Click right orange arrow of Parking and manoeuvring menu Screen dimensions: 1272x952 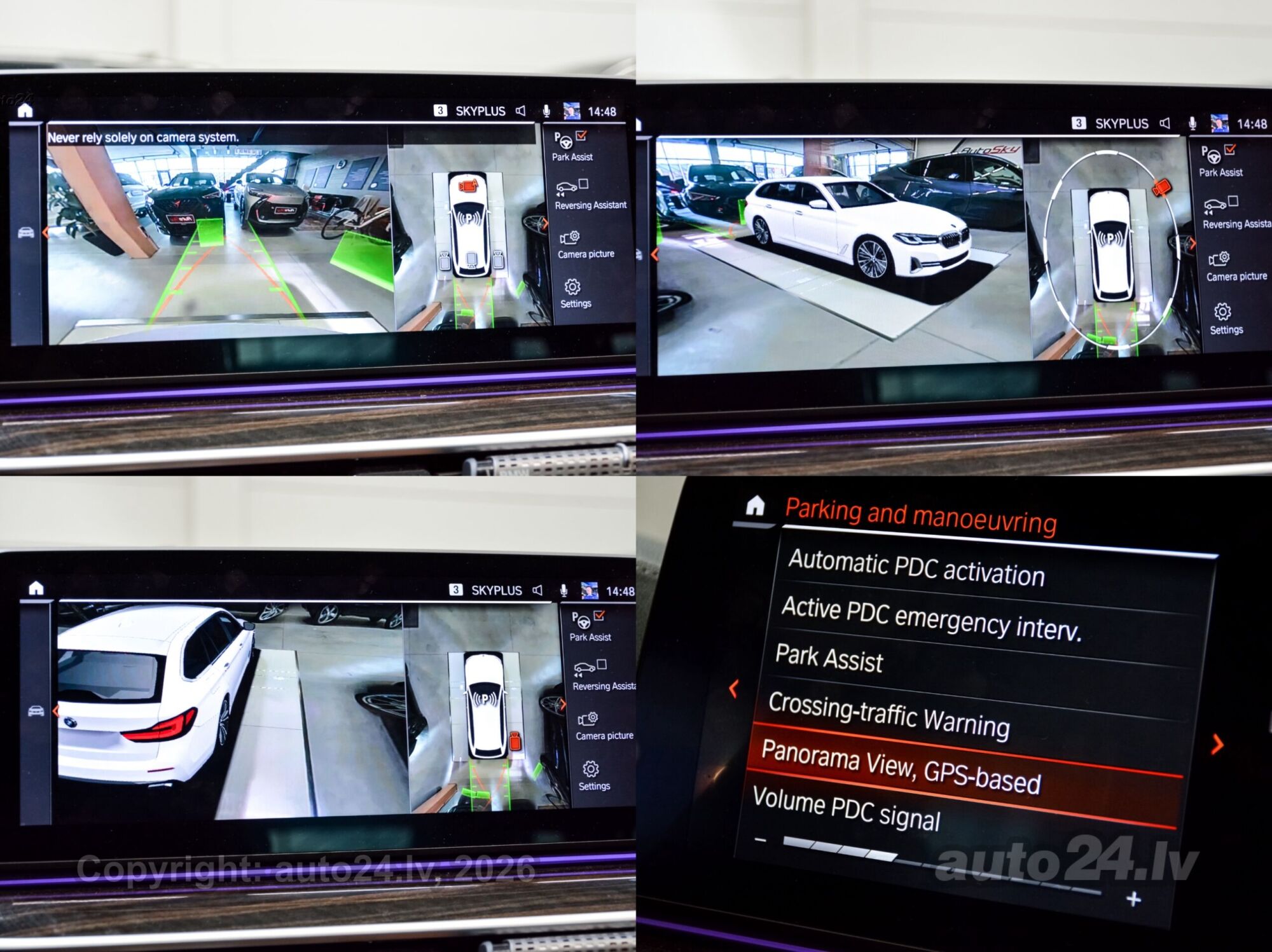point(1217,744)
